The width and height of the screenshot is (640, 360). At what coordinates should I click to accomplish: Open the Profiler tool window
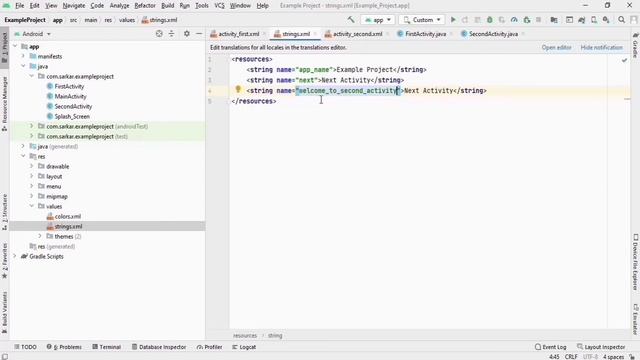click(209, 347)
